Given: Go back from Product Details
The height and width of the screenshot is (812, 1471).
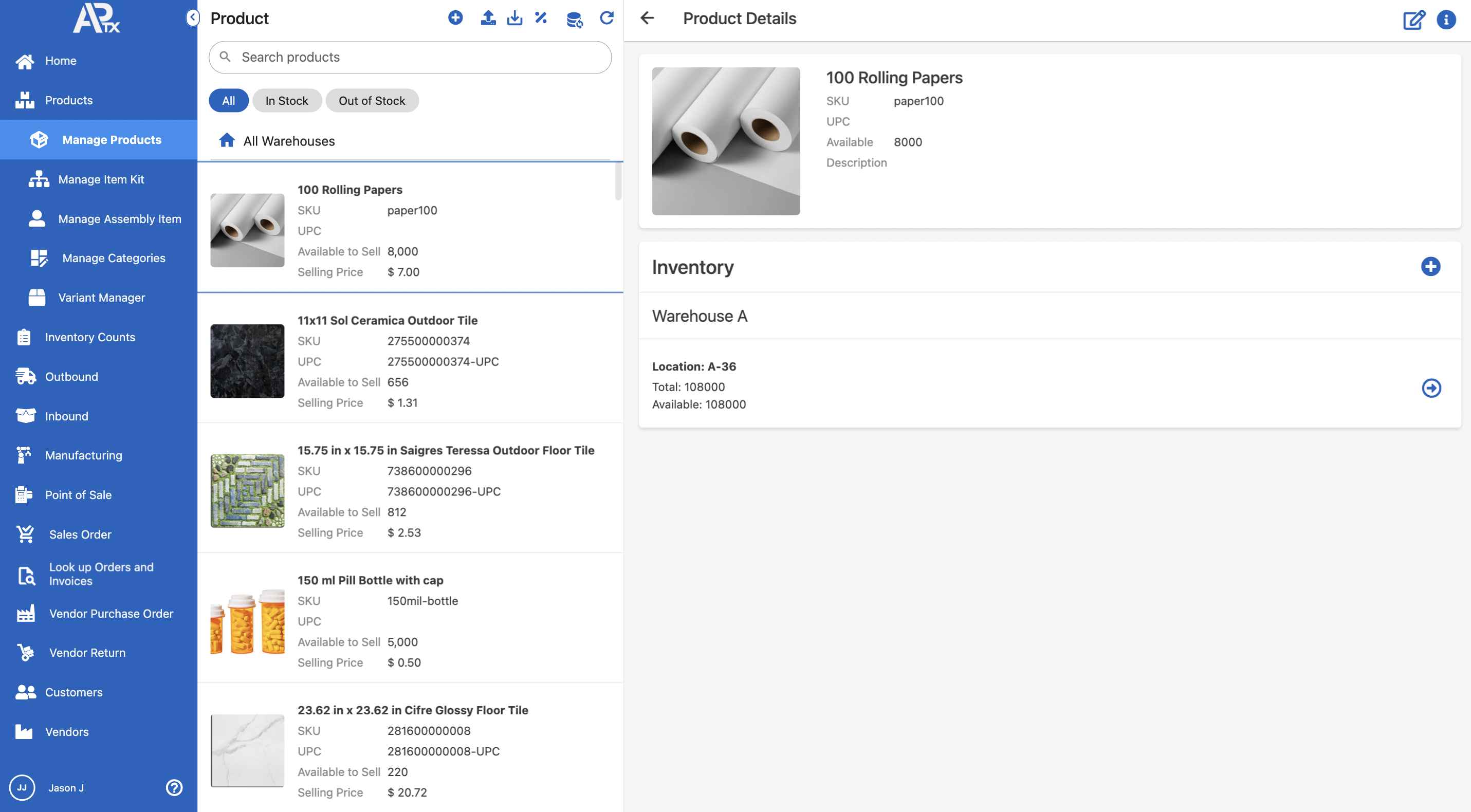Looking at the screenshot, I should (647, 17).
